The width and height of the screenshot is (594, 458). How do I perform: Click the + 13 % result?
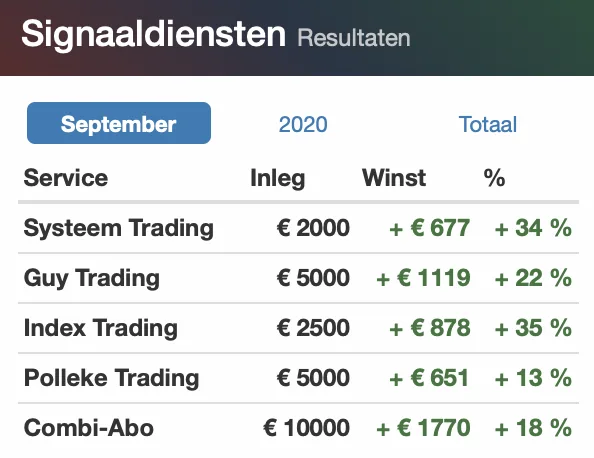(533, 378)
